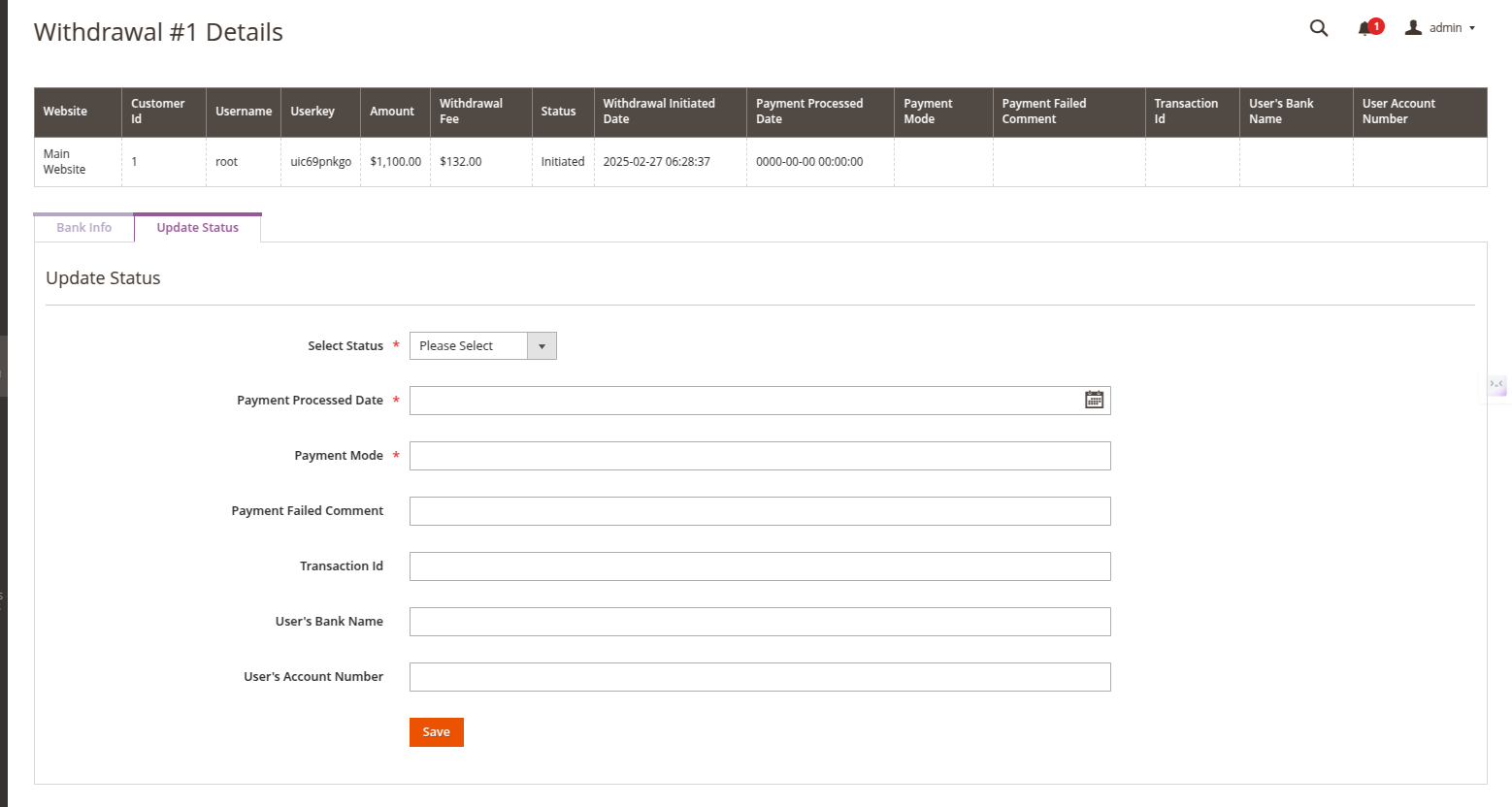The height and width of the screenshot is (807, 1512).
Task: Click the notifications bell icon
Action: coord(1365,28)
